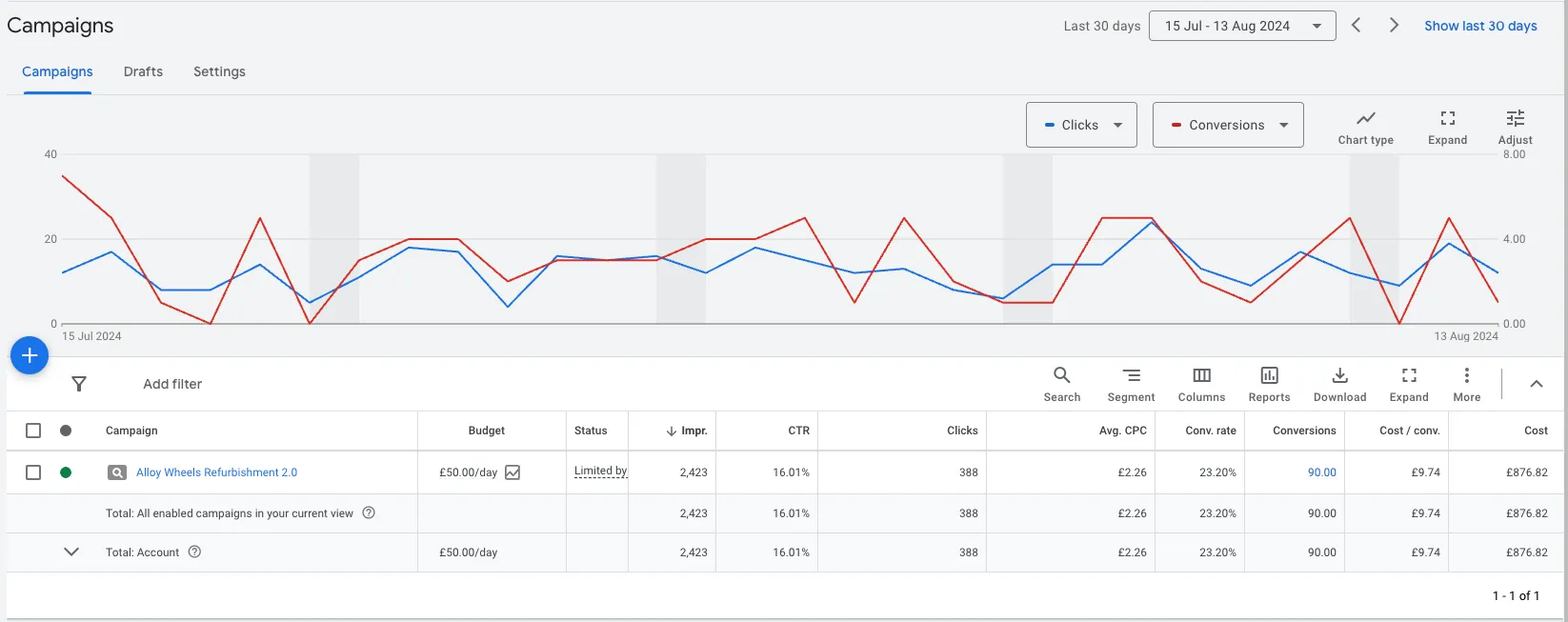Image resolution: width=1568 pixels, height=622 pixels.
Task: Open the More options menu
Action: click(1466, 384)
